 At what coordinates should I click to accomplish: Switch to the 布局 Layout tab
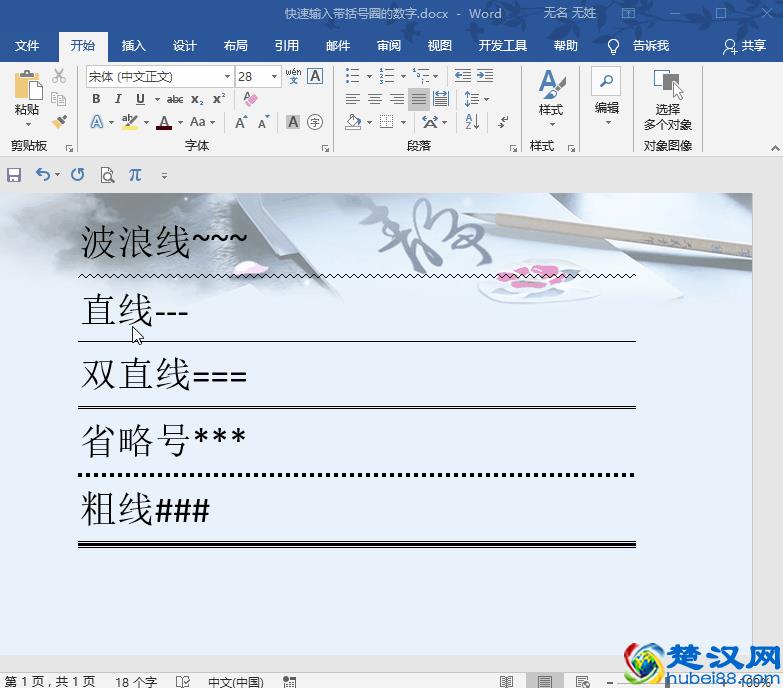pos(236,46)
